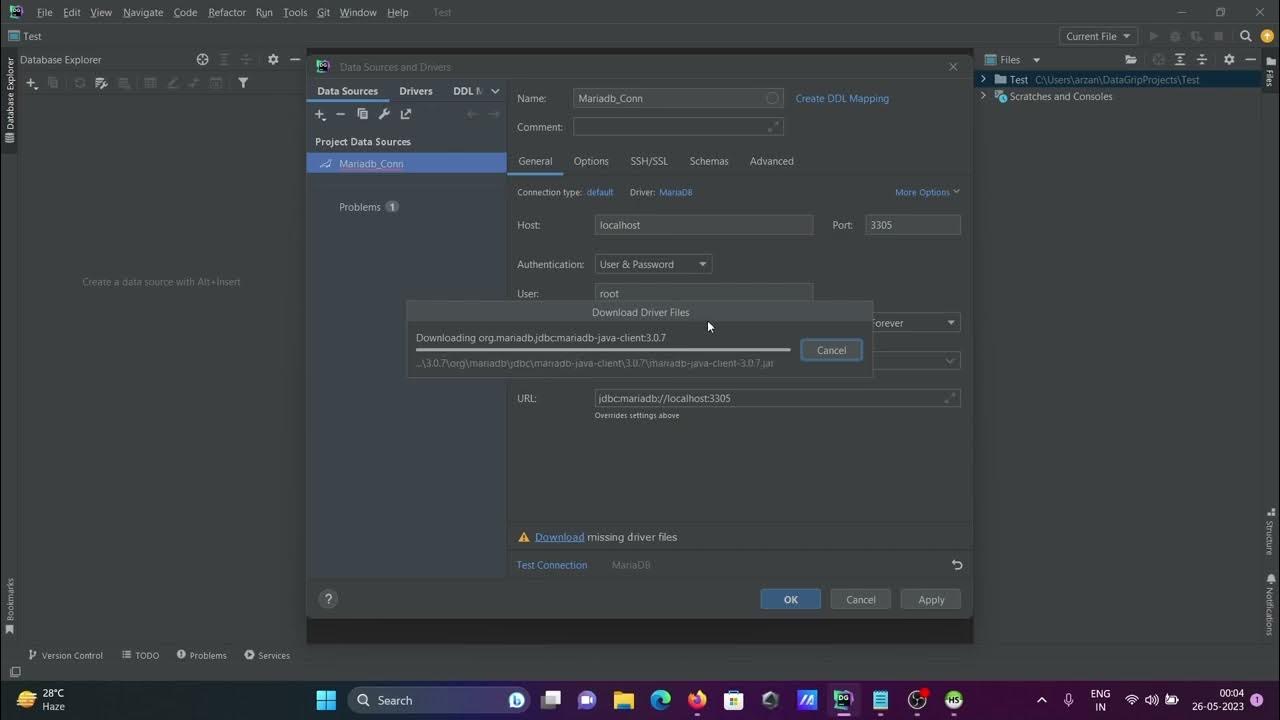Expand More Options dropdown
This screenshot has height=720, width=1280.
[x=927, y=192]
